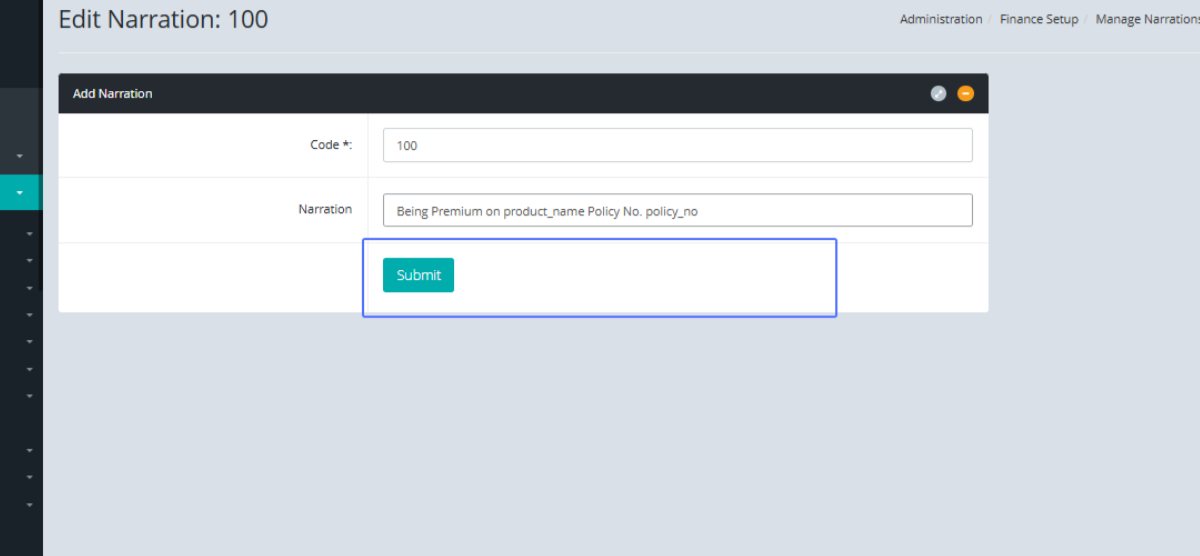Click the "Edit Narration: 100" page heading
1200x556 pixels.
[x=163, y=19]
